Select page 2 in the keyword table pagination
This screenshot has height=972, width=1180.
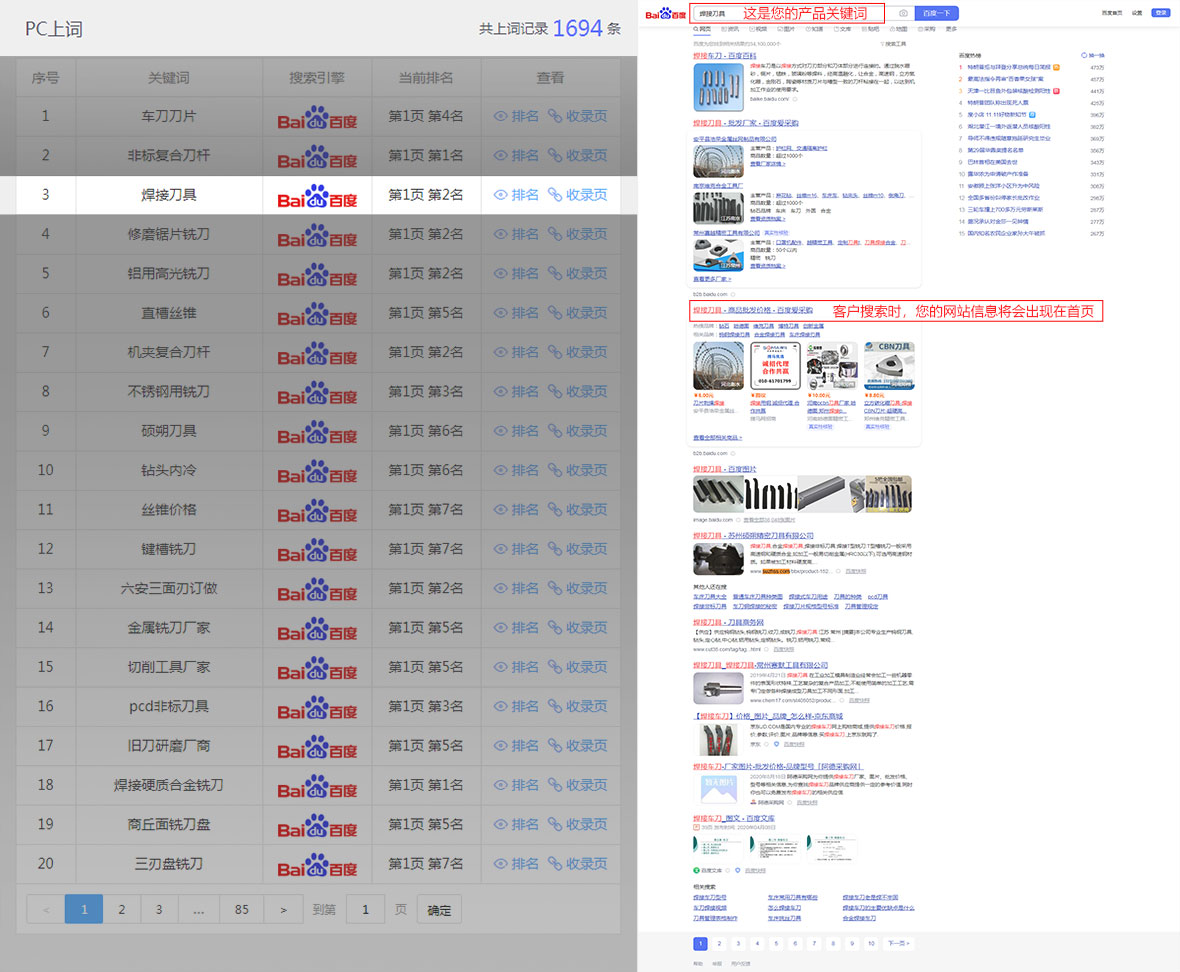(122, 910)
